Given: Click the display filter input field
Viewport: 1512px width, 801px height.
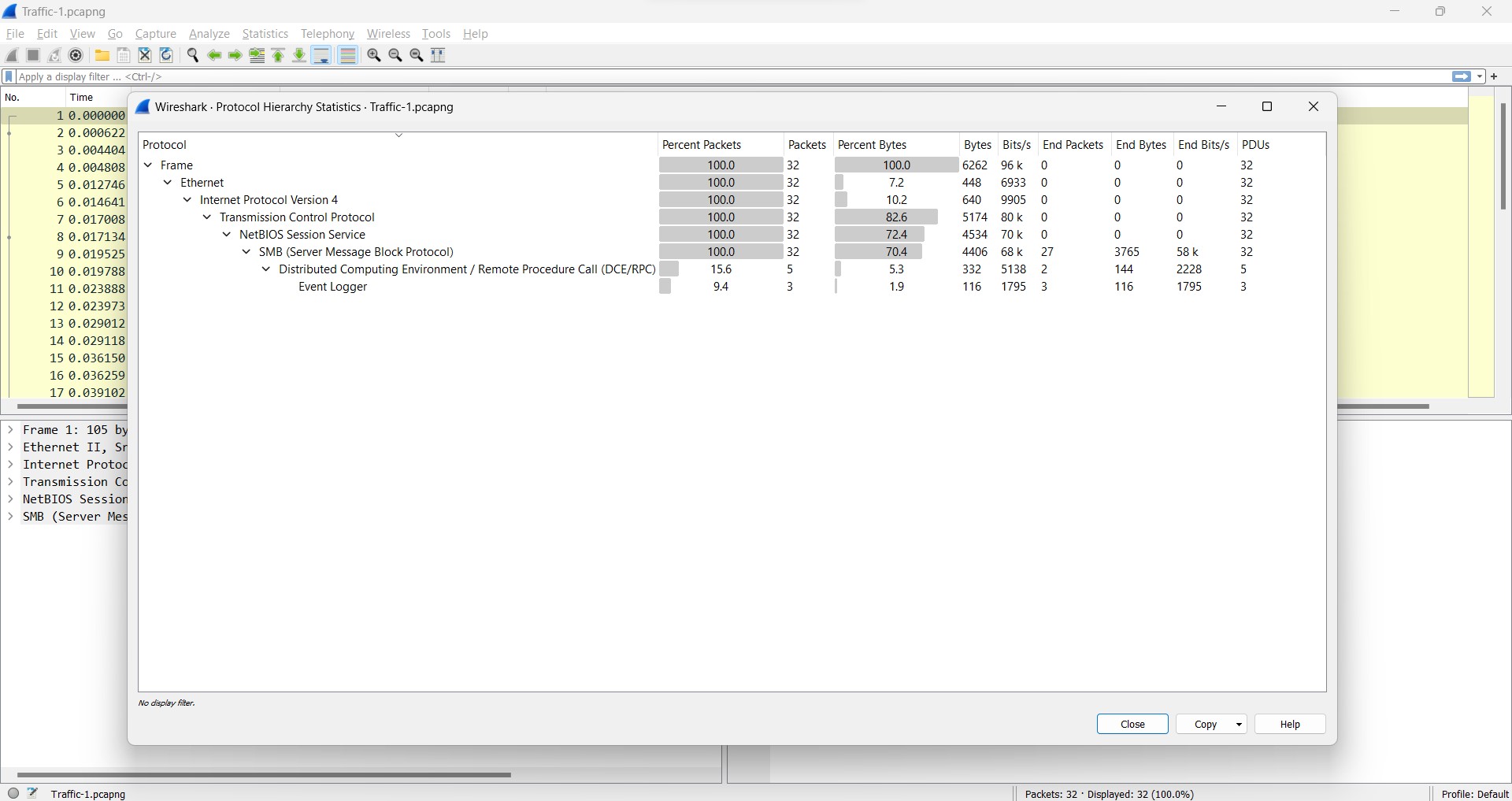Looking at the screenshot, I should click(709, 77).
